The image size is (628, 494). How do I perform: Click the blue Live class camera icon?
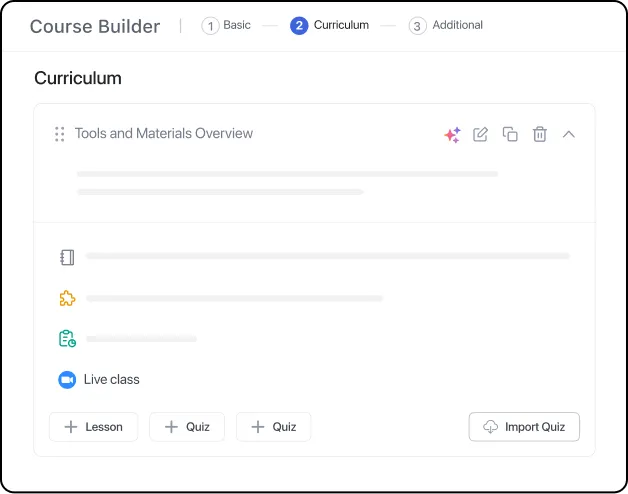tap(67, 380)
